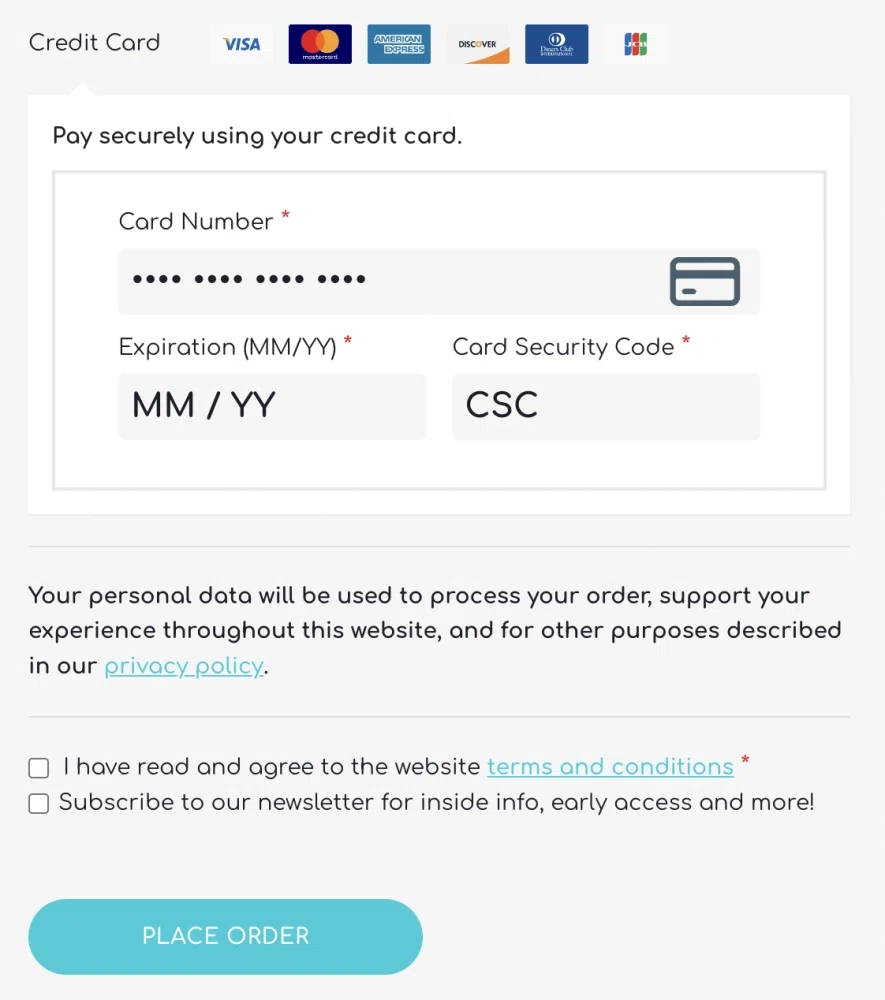885x1000 pixels.
Task: Click the Visa card logo
Action: pos(241,44)
